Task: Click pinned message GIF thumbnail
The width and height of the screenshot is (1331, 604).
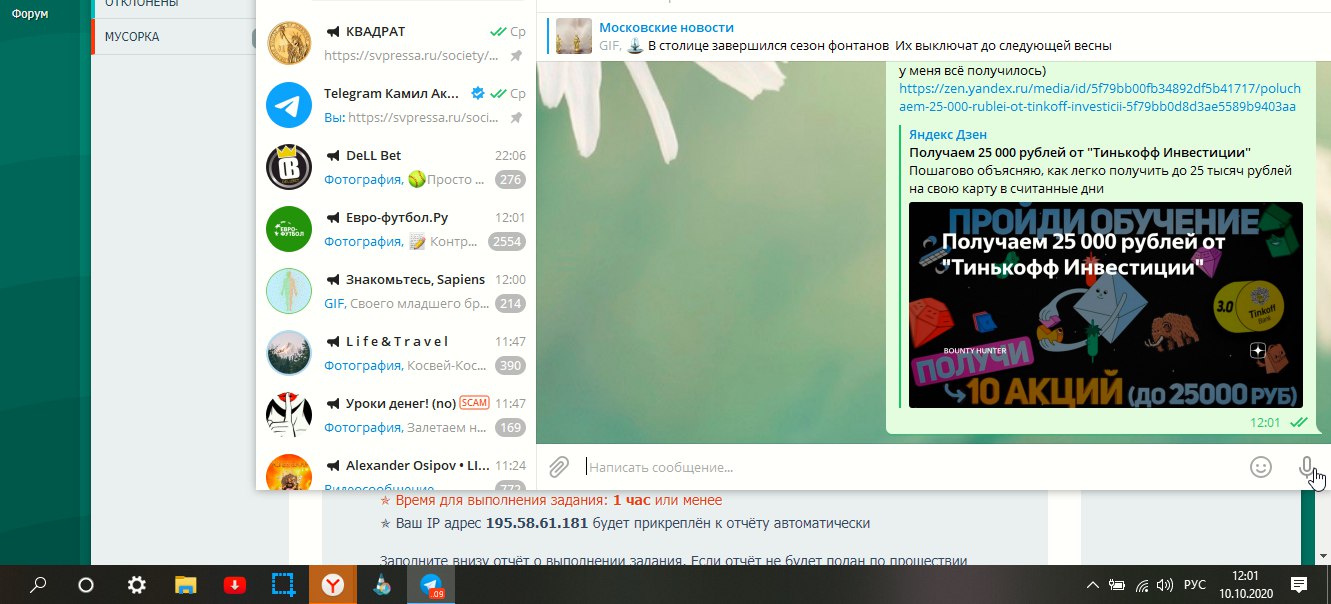Action: [x=574, y=36]
